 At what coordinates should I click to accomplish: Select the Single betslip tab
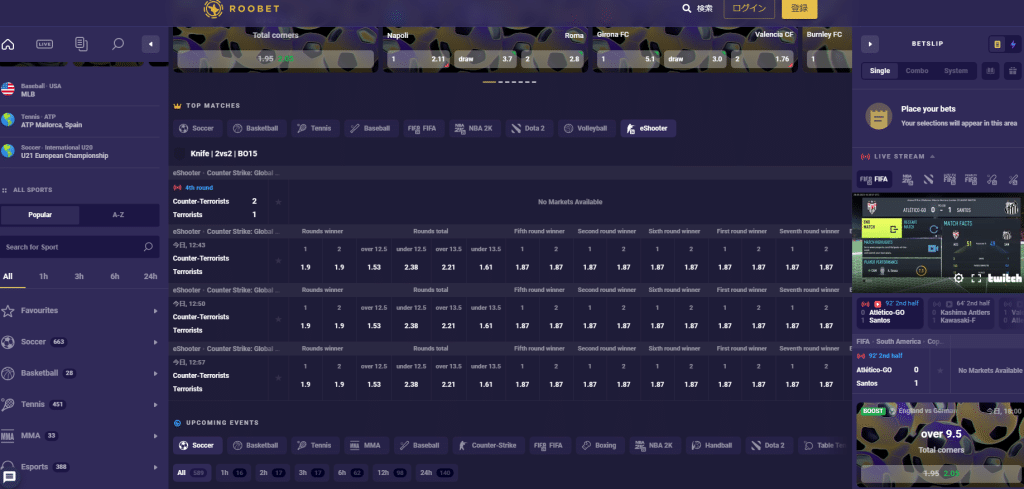880,71
